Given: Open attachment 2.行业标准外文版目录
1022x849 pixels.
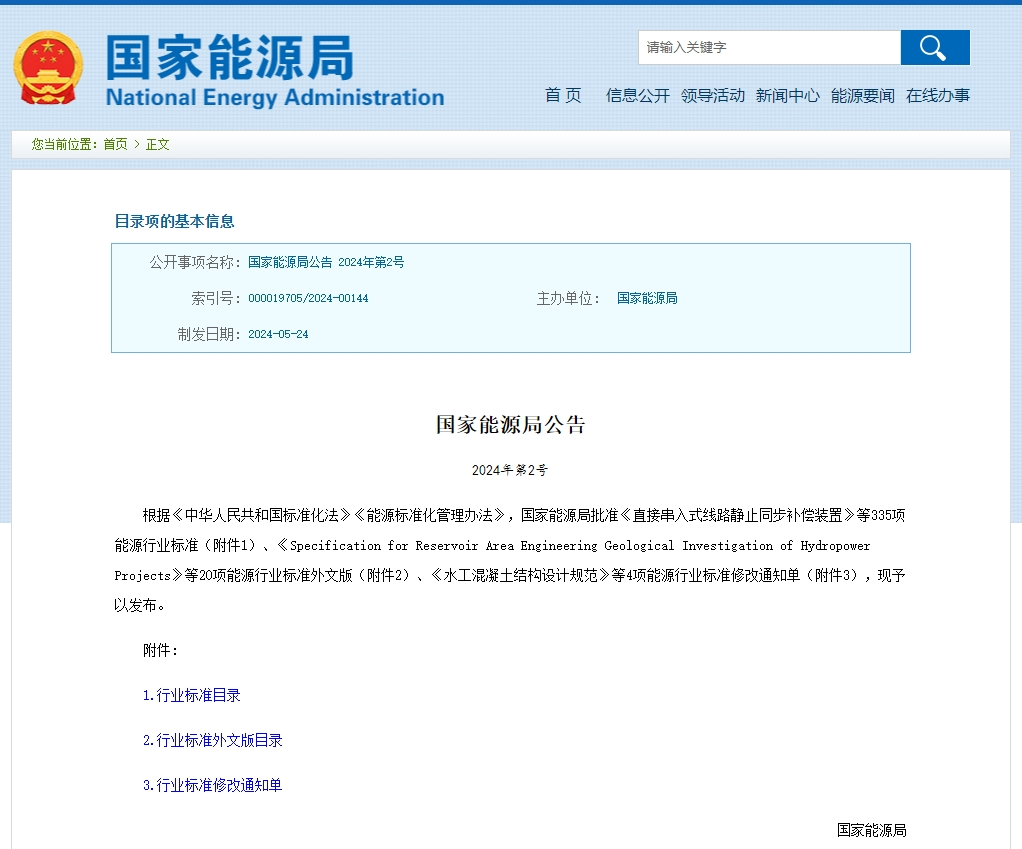Looking at the screenshot, I should [x=212, y=740].
